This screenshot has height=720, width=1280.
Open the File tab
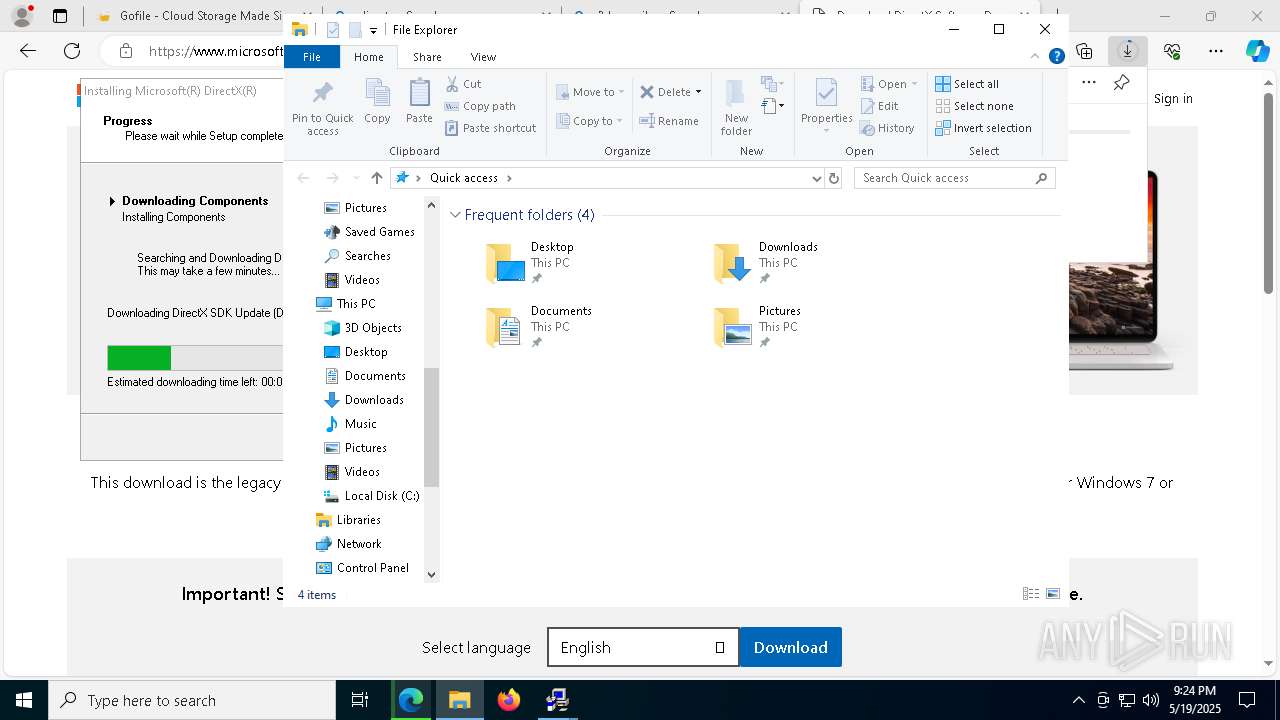[312, 57]
